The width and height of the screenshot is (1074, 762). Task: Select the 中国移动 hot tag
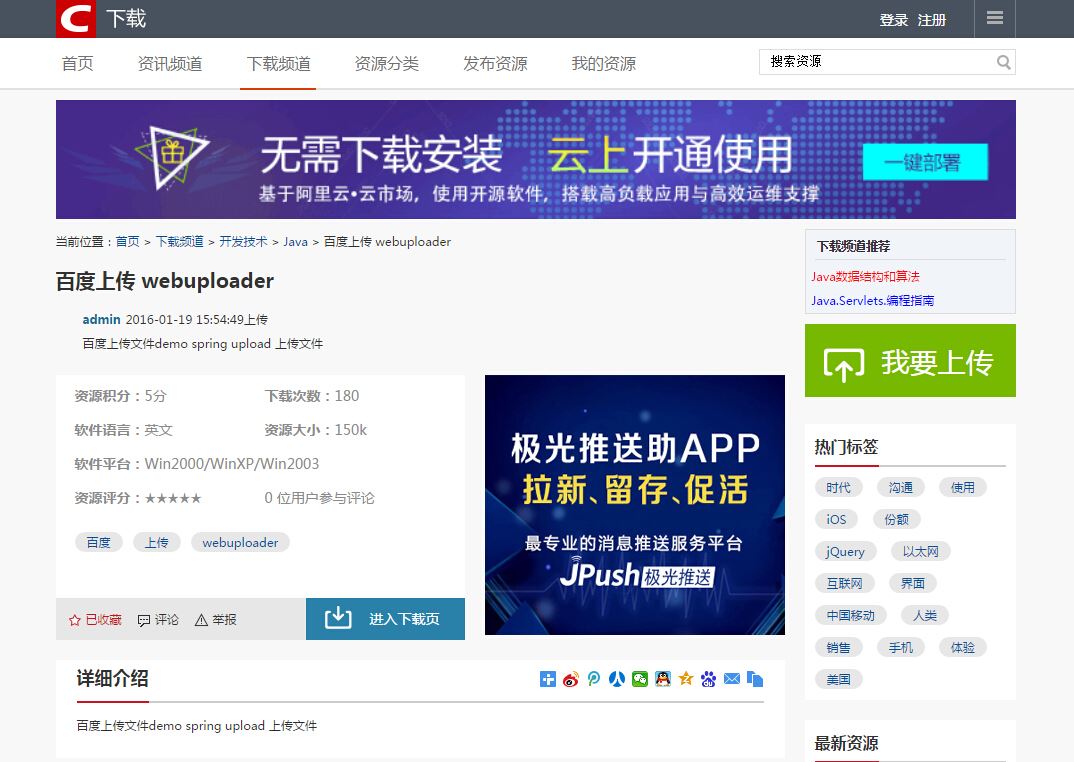pyautogui.click(x=851, y=615)
